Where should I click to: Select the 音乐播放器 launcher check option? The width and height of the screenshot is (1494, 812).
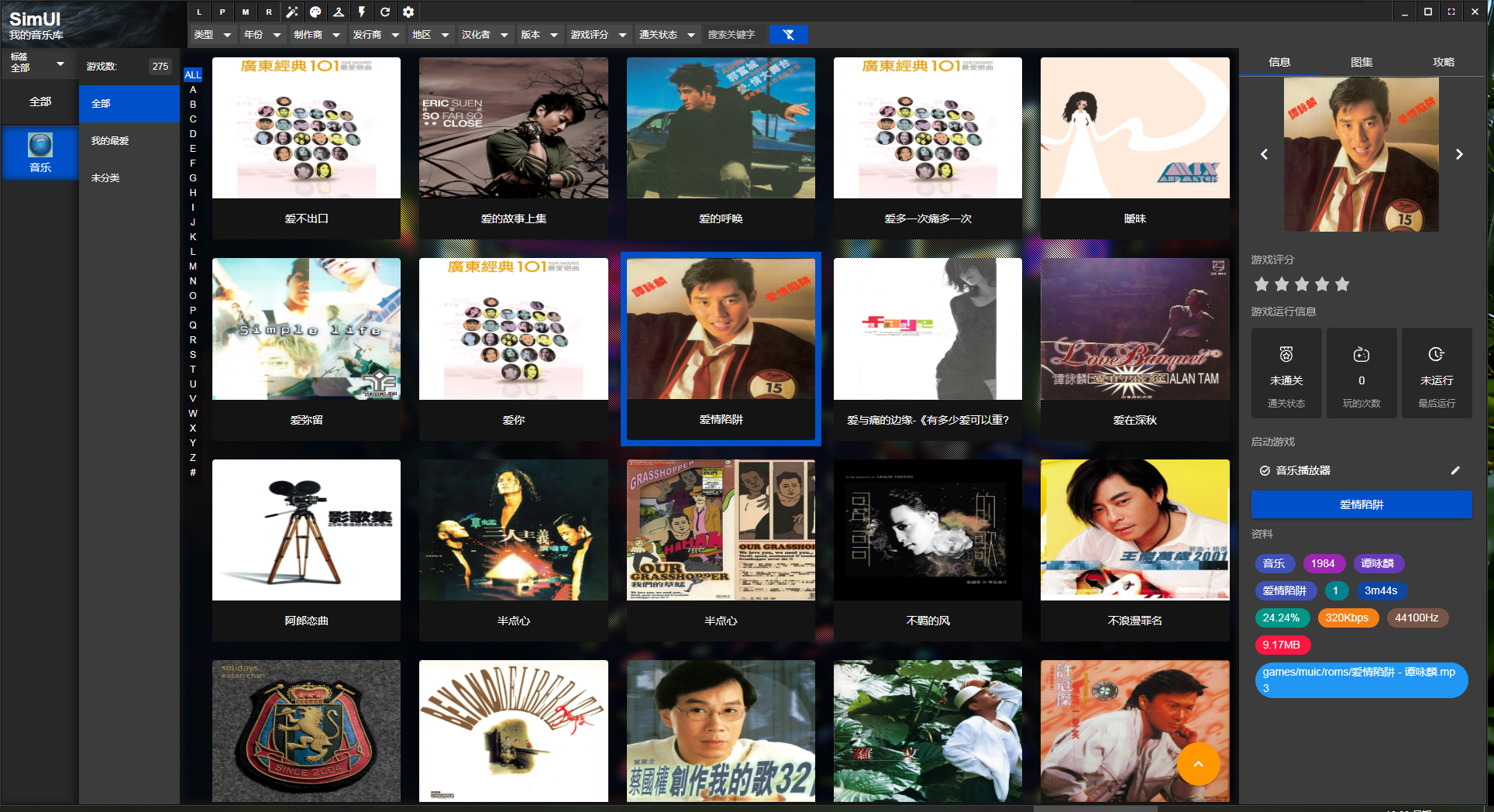point(1265,470)
